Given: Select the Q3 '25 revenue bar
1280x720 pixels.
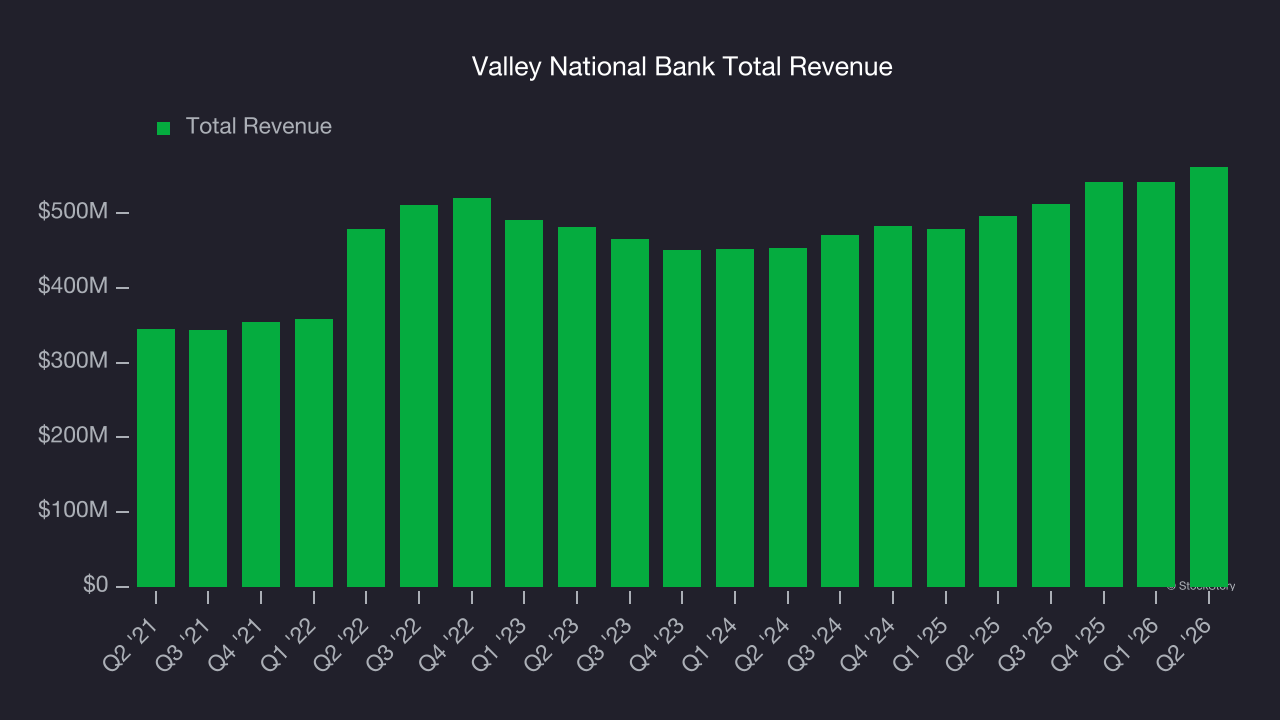Looking at the screenshot, I should click(1051, 395).
